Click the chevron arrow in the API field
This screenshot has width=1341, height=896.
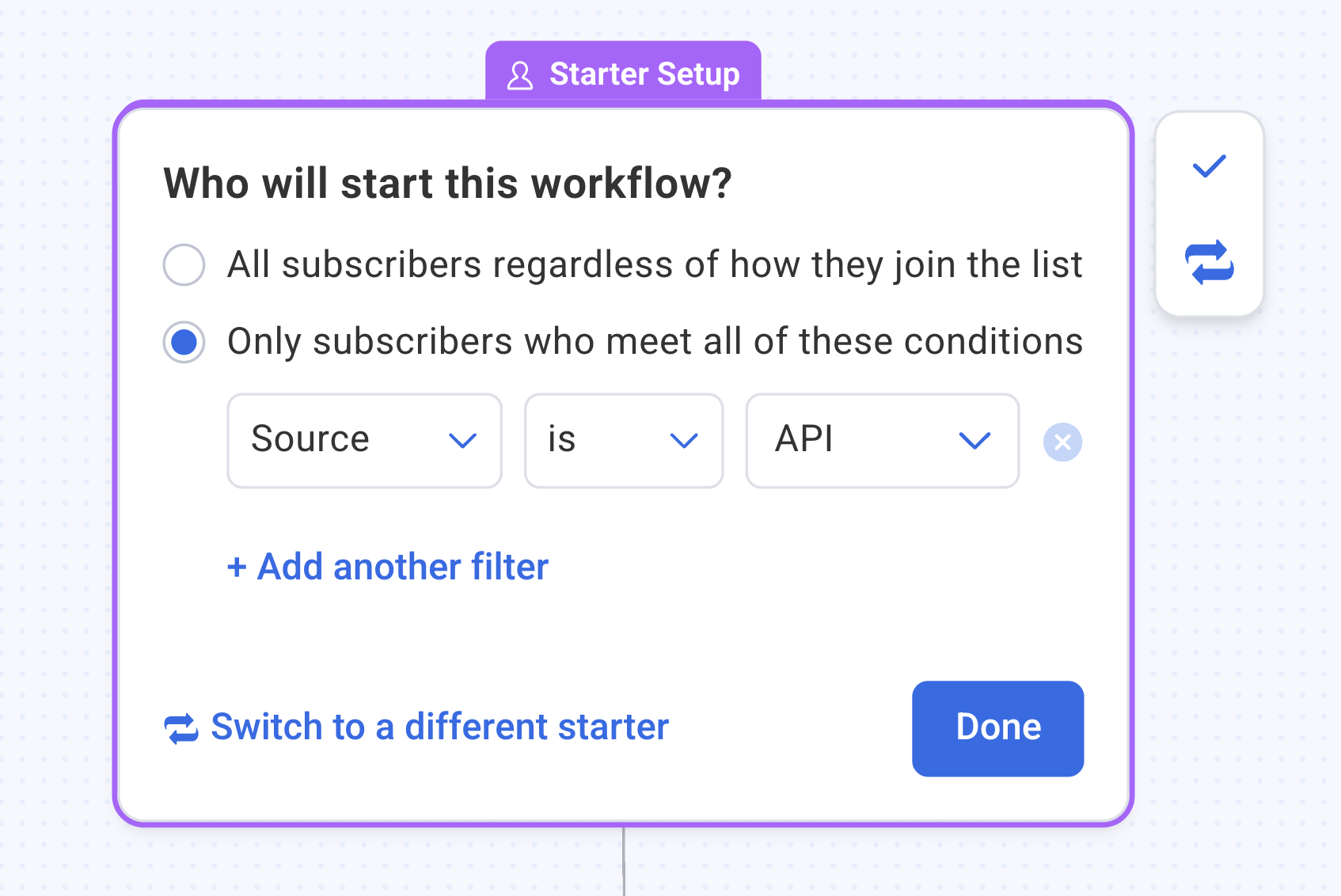click(x=974, y=441)
